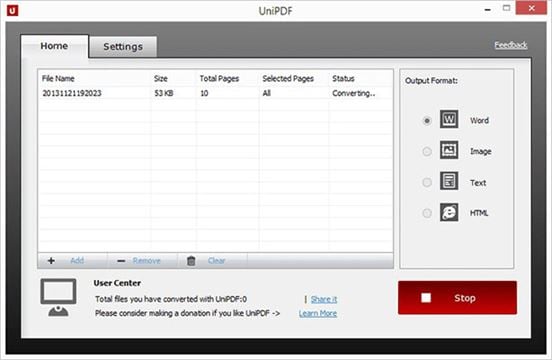Click the Size column header

161,78
